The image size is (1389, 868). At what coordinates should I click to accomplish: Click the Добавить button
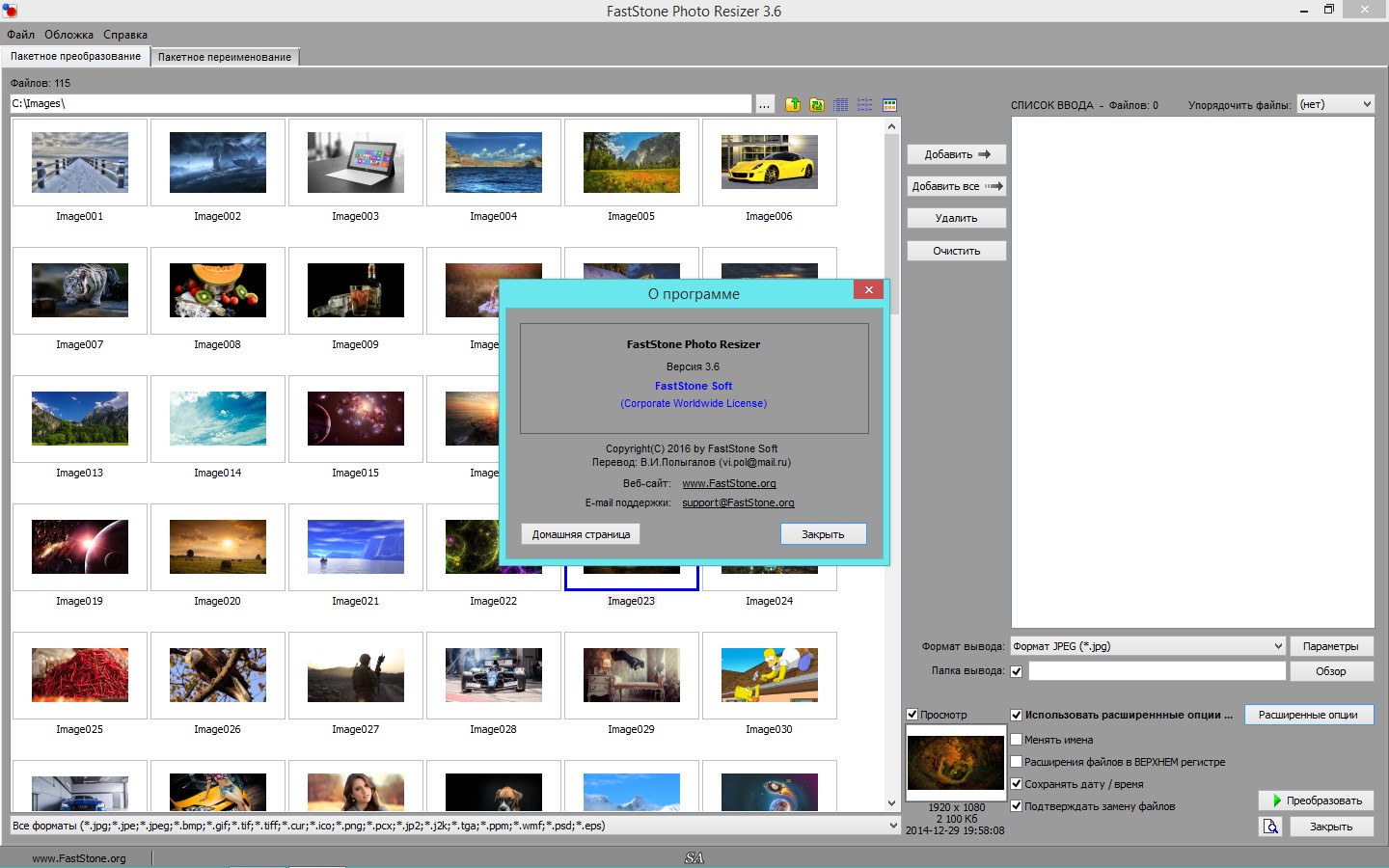click(x=957, y=154)
